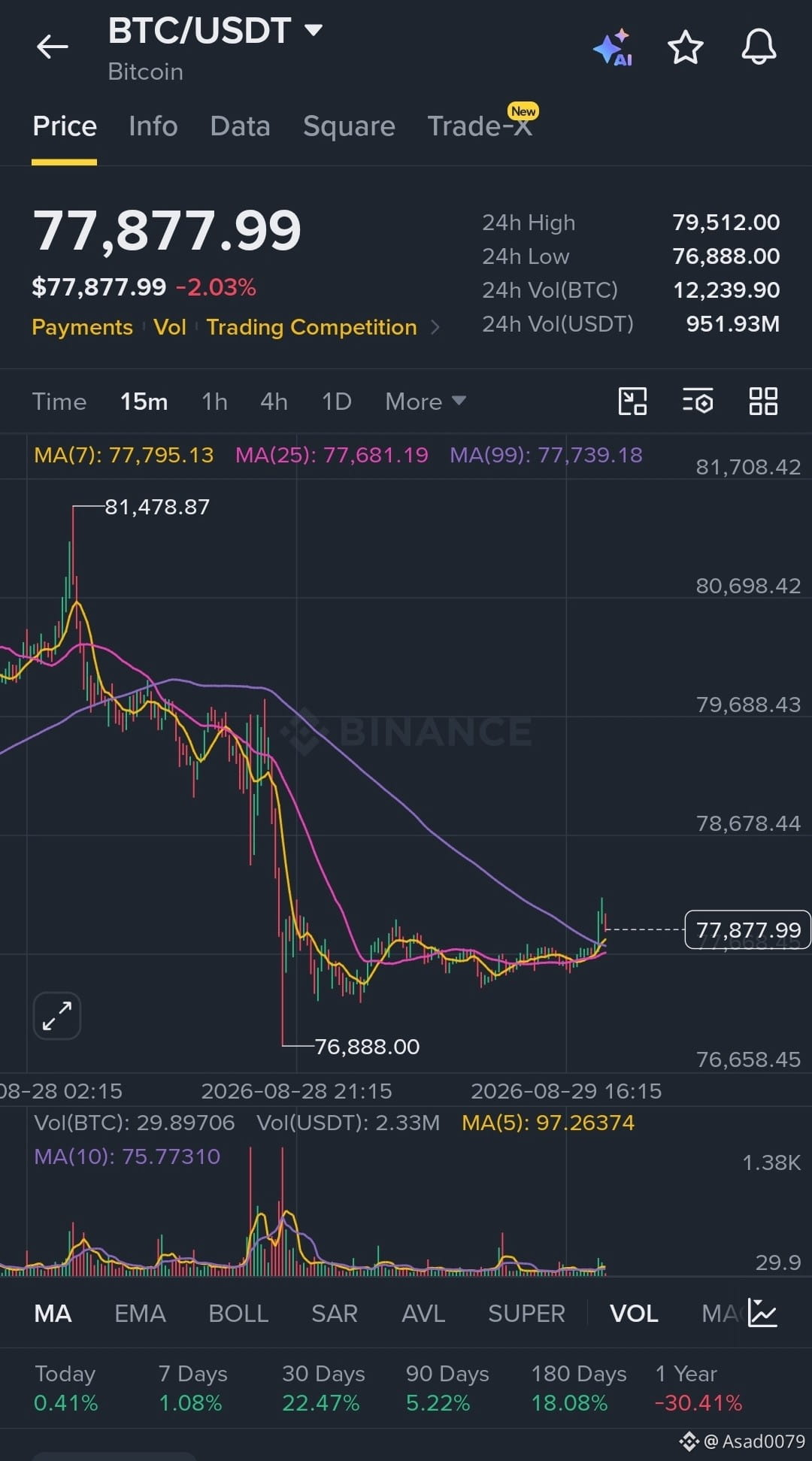Toggle the SUPER indicator

click(526, 1314)
